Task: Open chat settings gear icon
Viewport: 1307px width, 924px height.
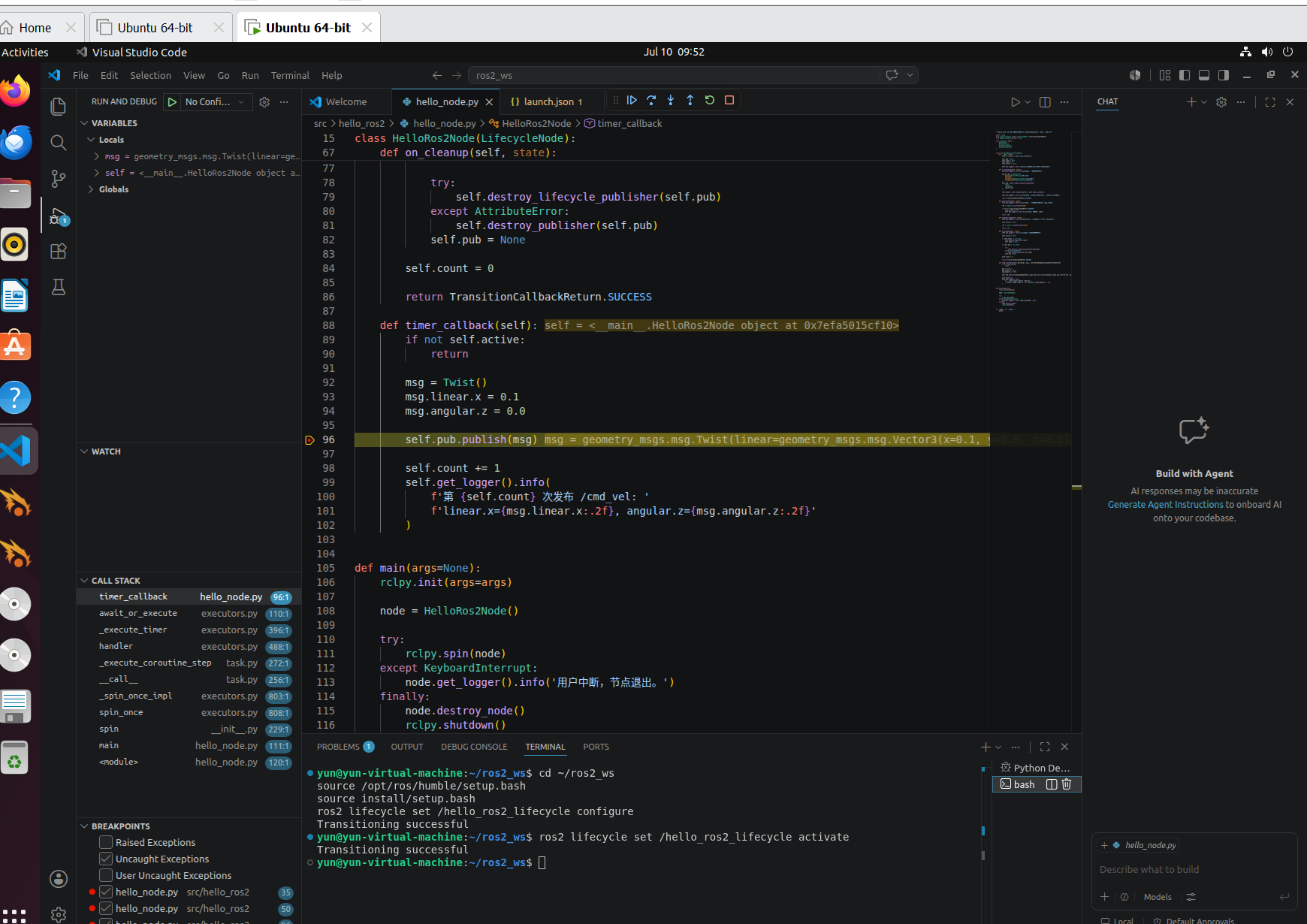Action: (1221, 101)
